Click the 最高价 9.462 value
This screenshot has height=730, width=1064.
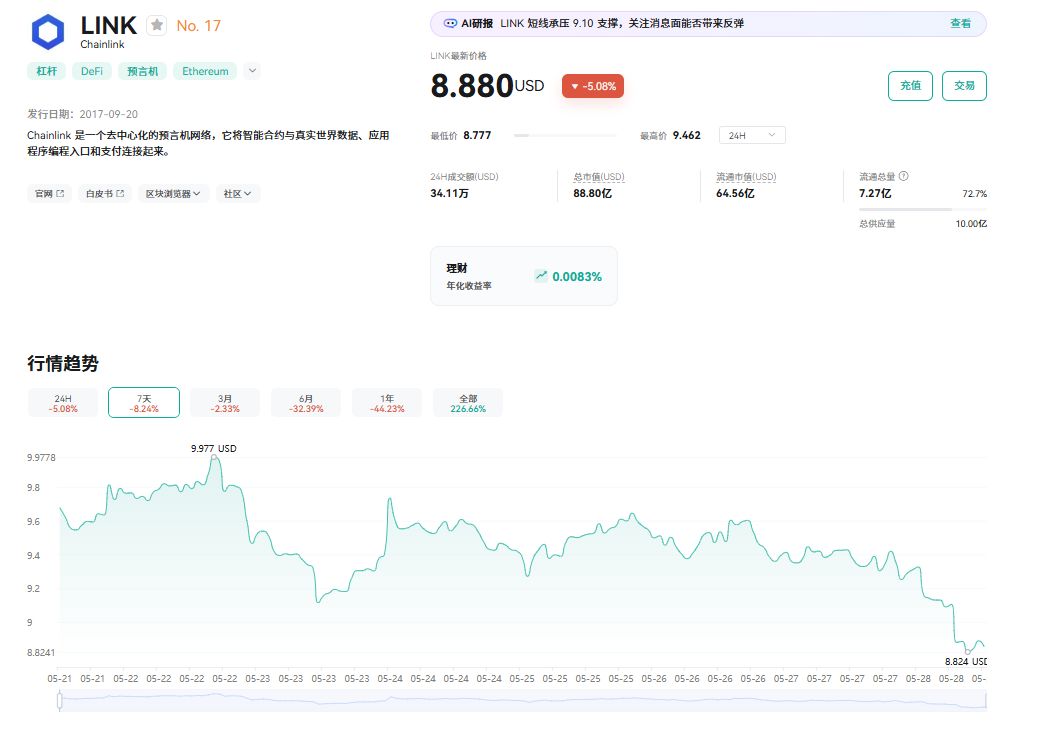point(687,135)
